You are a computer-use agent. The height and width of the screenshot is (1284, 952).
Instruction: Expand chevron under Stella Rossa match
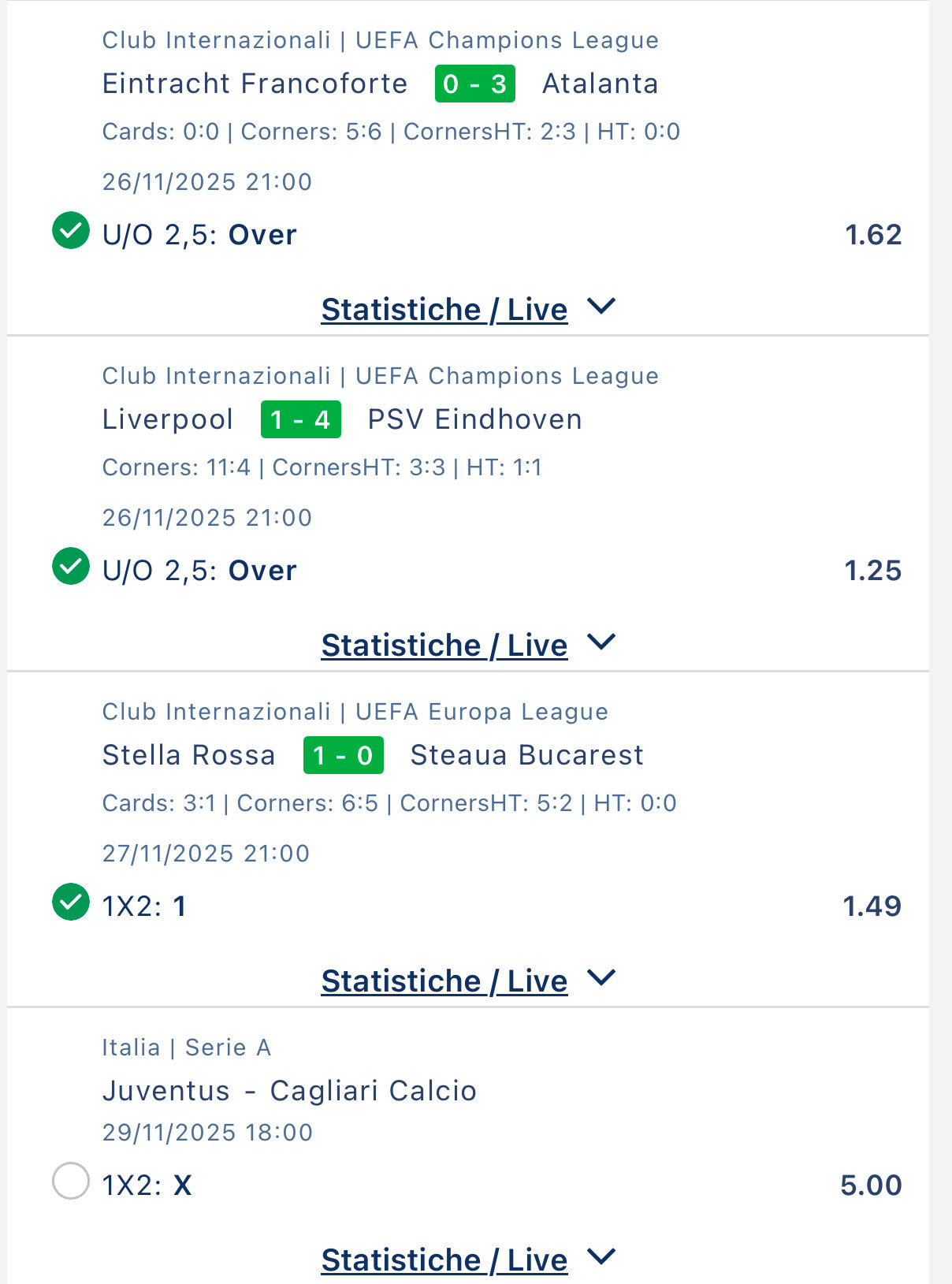(601, 978)
